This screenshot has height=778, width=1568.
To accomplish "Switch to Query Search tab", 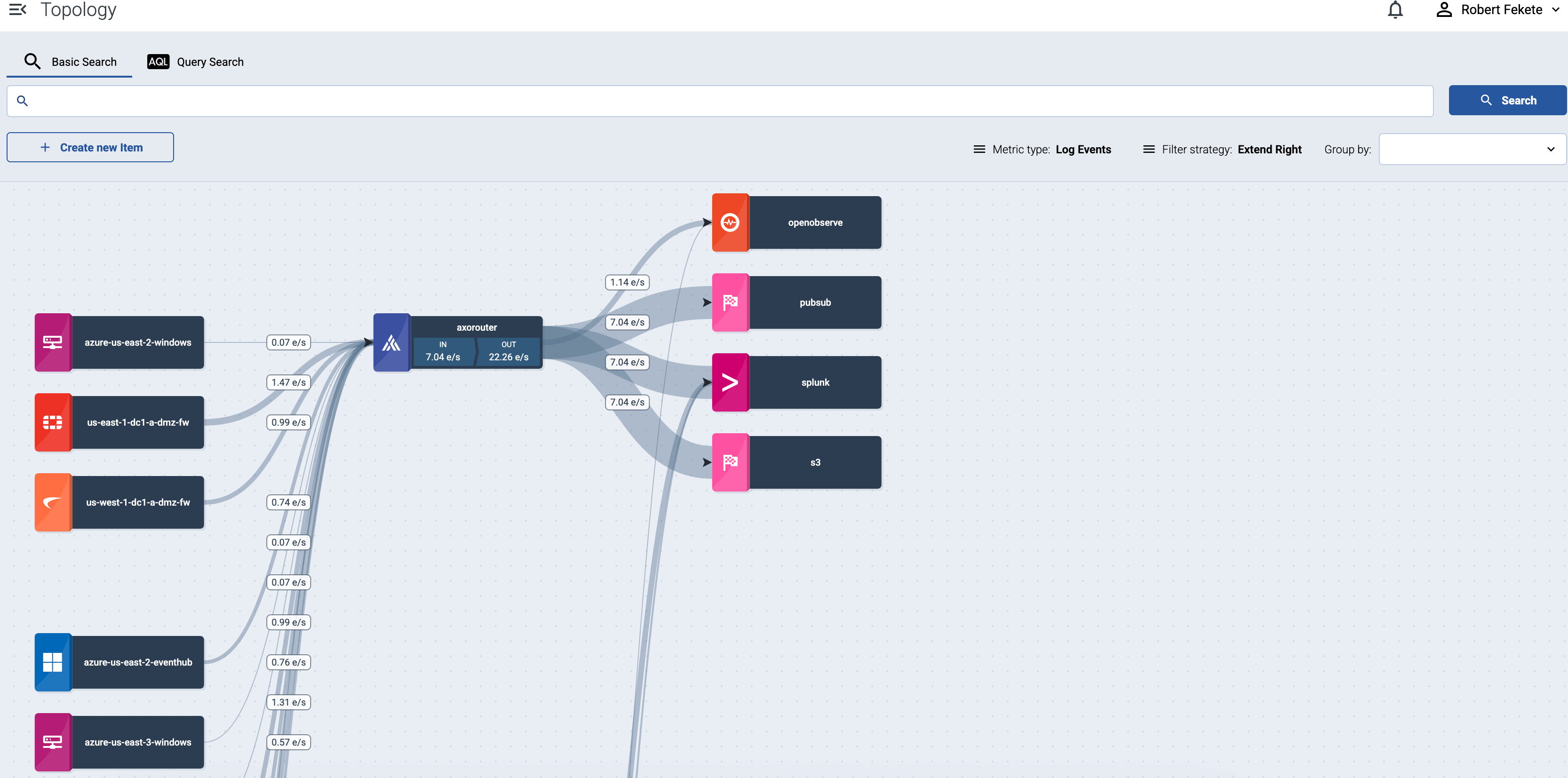I will pyautogui.click(x=195, y=62).
